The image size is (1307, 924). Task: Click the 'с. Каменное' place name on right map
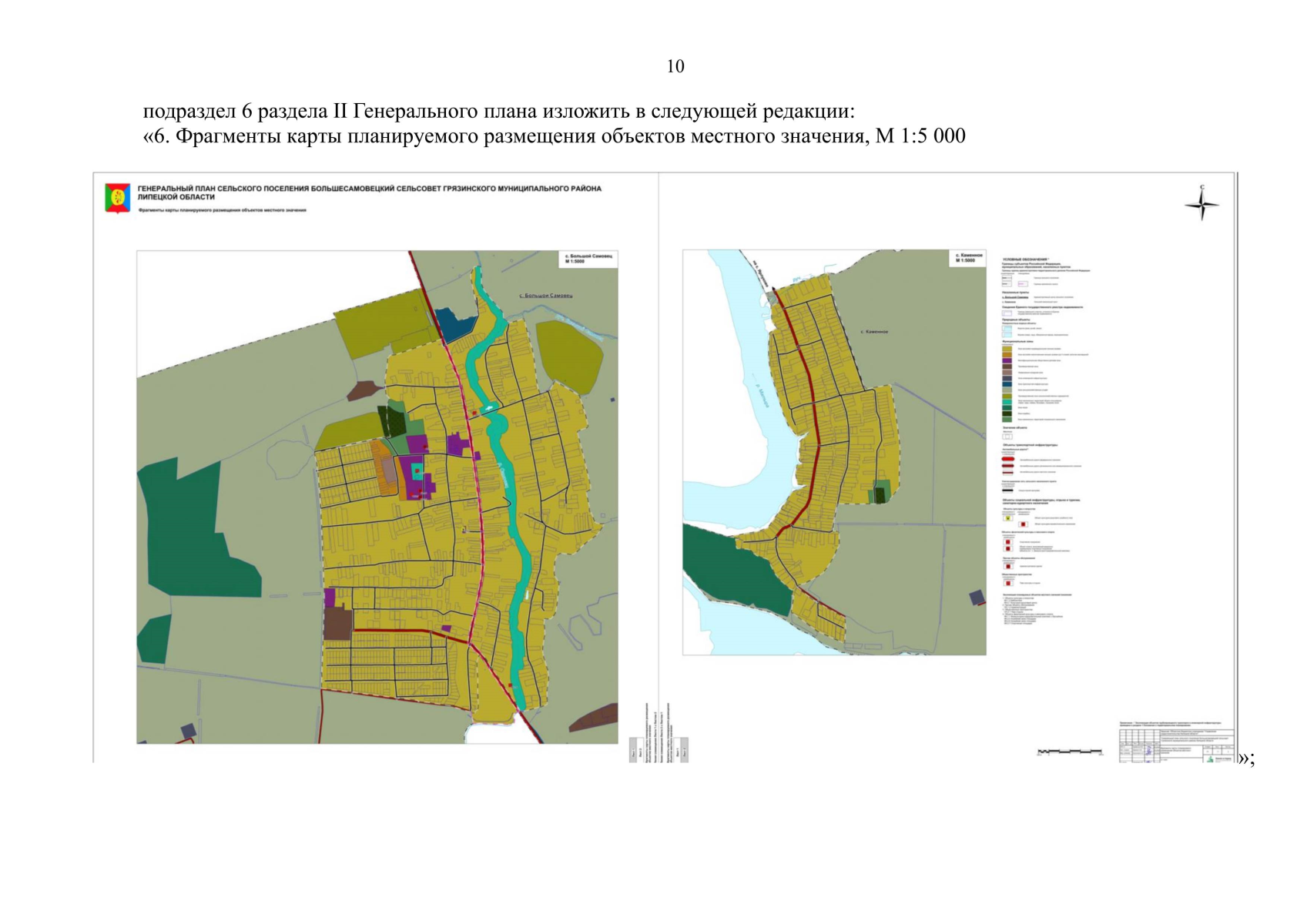click(873, 332)
